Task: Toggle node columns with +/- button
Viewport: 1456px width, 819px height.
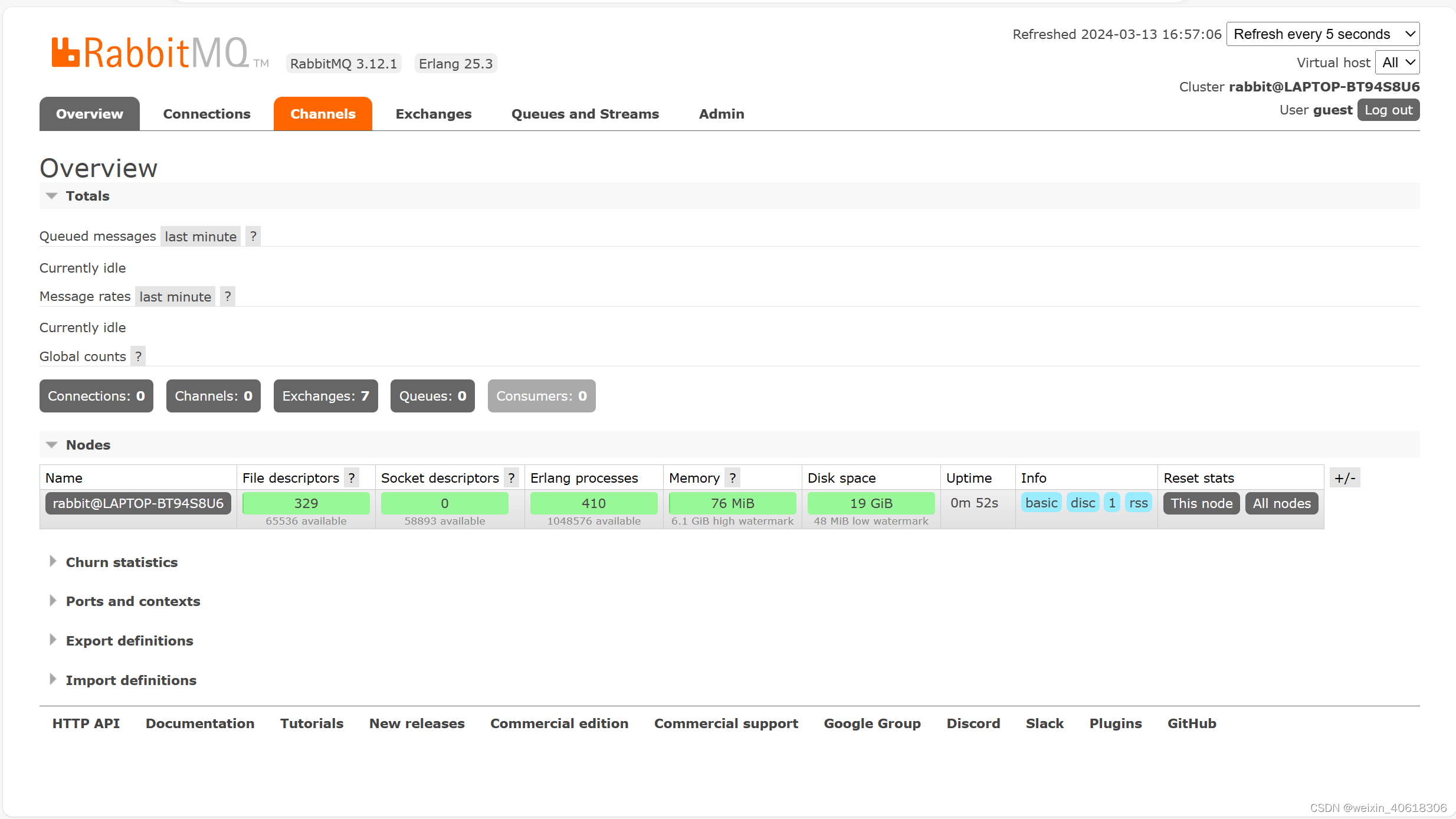Action: [x=1344, y=478]
